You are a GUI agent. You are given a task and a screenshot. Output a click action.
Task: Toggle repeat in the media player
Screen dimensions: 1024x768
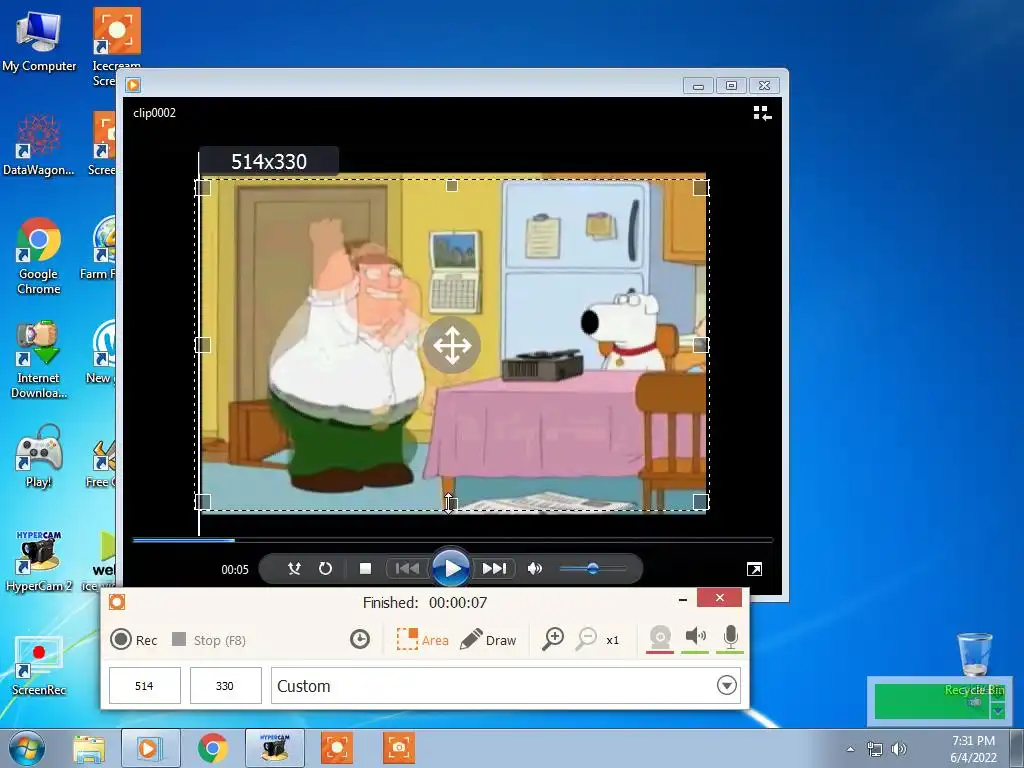point(325,569)
